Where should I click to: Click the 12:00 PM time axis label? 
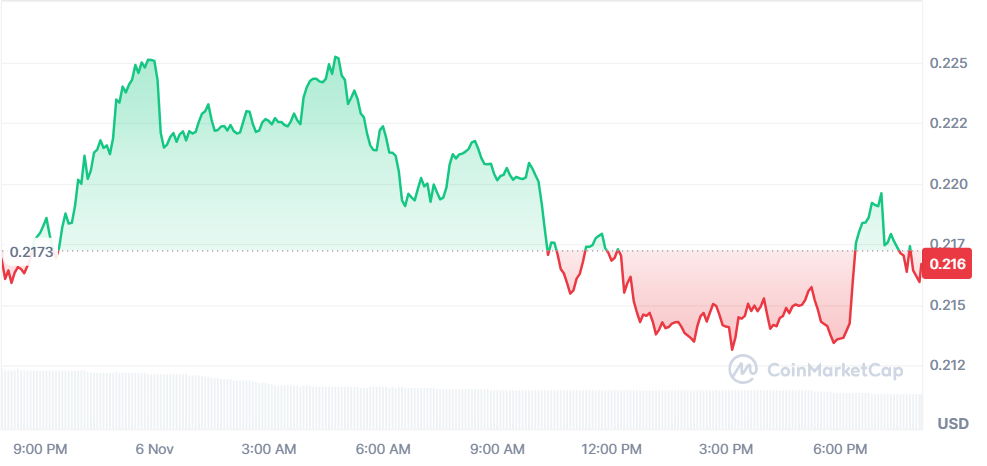point(611,448)
